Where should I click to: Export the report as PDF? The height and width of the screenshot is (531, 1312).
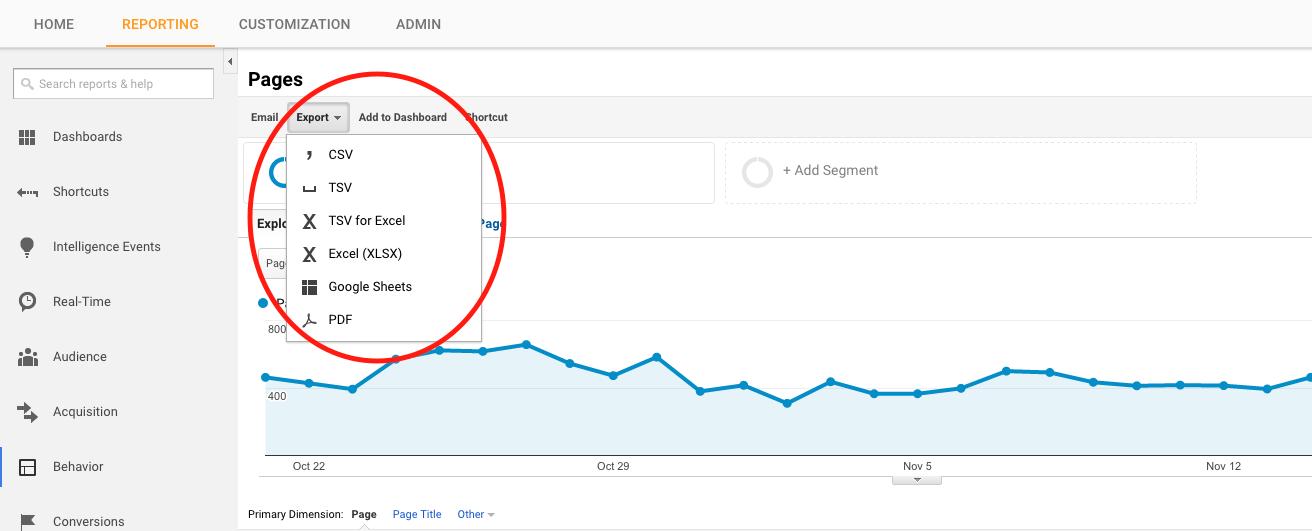pos(340,320)
